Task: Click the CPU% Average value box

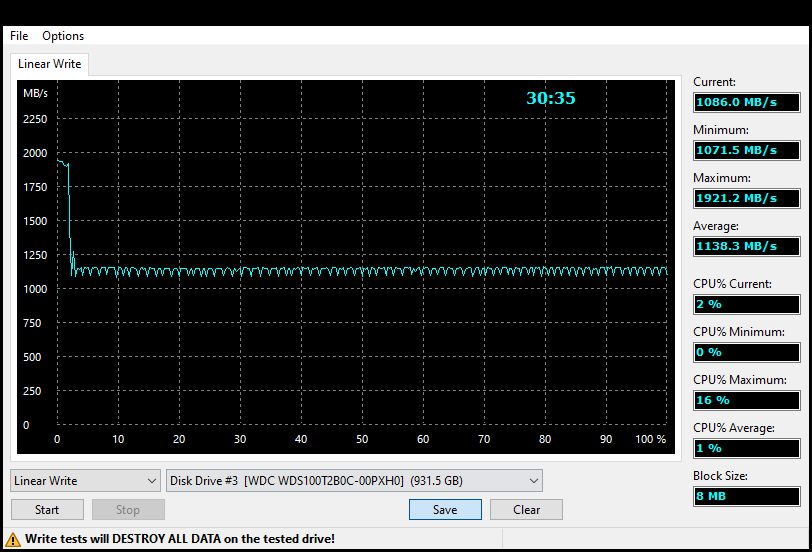Action: pyautogui.click(x=746, y=448)
